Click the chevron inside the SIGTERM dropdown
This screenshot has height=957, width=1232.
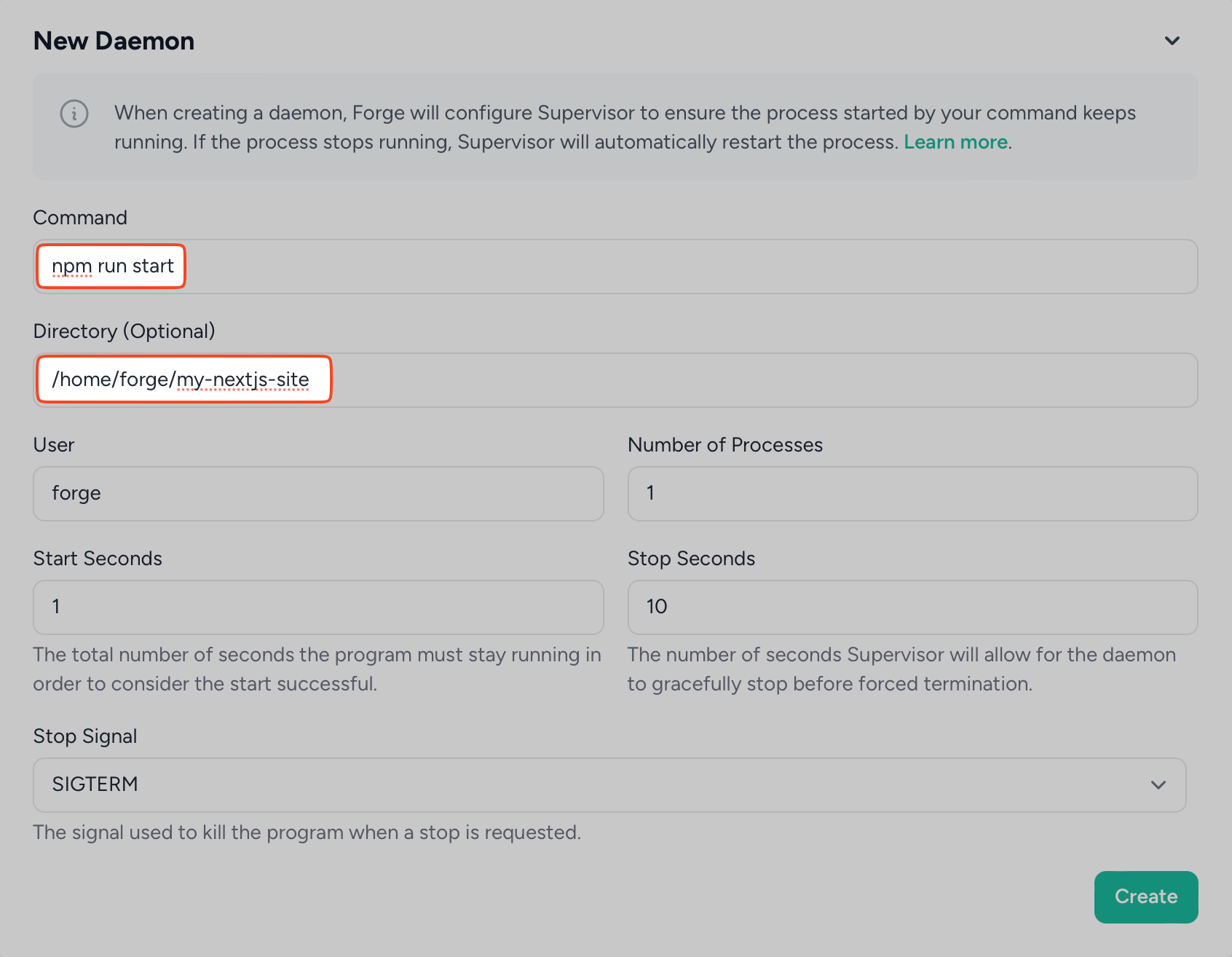tap(1156, 784)
